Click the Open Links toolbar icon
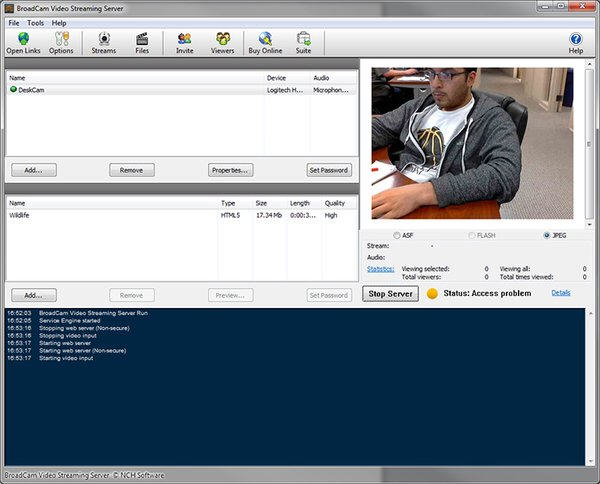600x484 pixels. click(23, 39)
